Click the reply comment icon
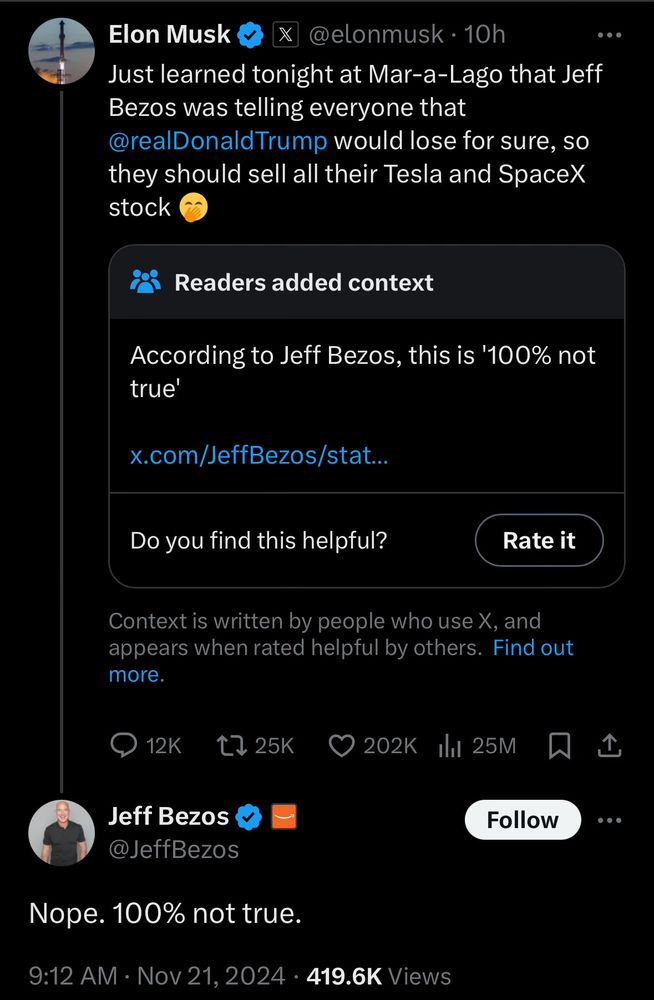Screen dimensions: 654x1000 pyautogui.click(x=123, y=745)
